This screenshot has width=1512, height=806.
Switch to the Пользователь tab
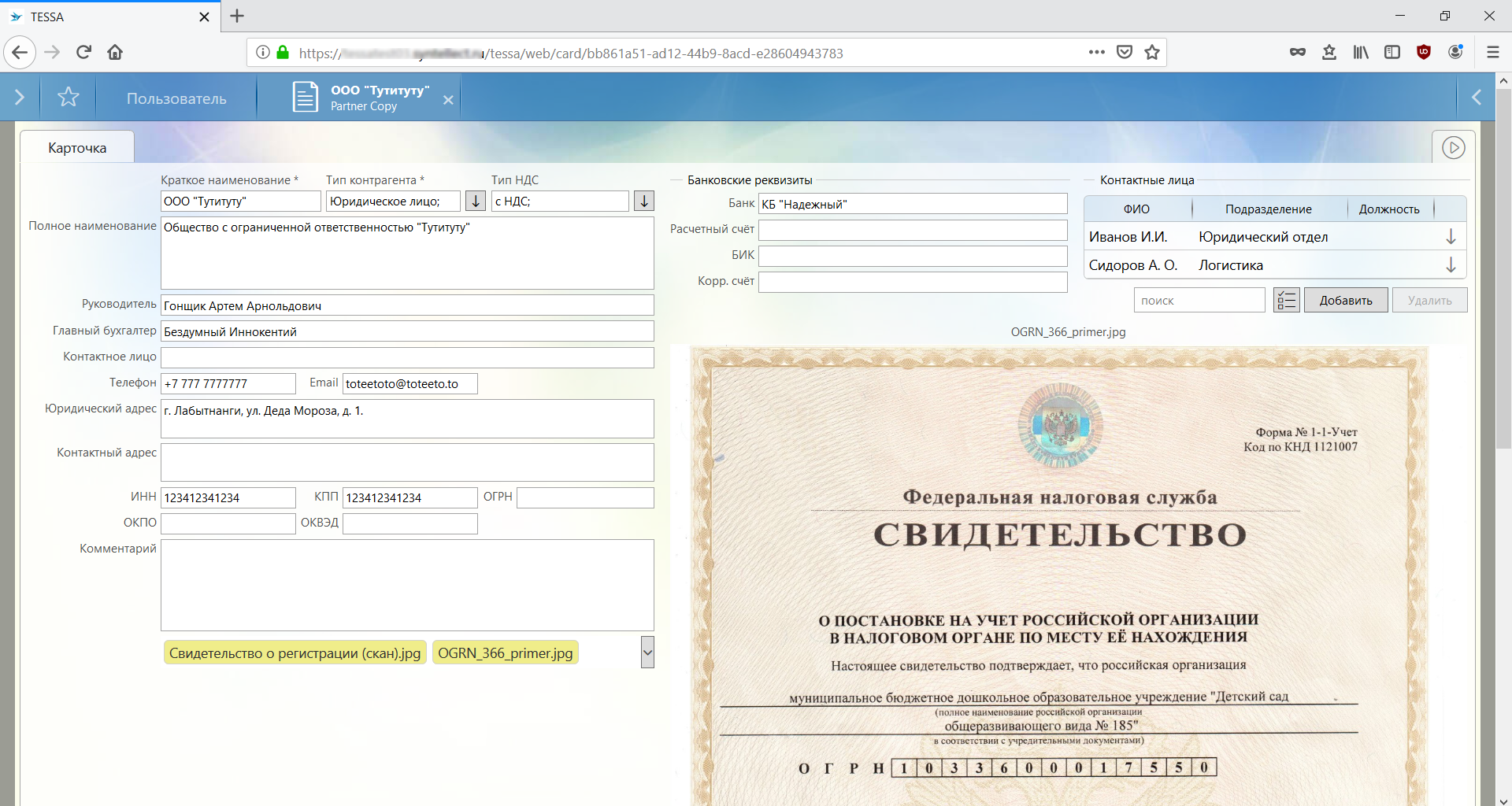click(x=176, y=98)
